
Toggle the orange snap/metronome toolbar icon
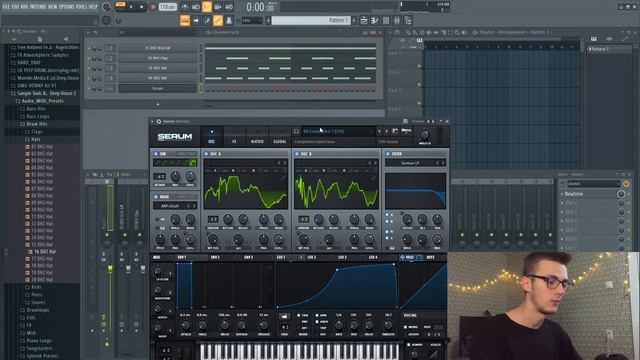(x=207, y=7)
